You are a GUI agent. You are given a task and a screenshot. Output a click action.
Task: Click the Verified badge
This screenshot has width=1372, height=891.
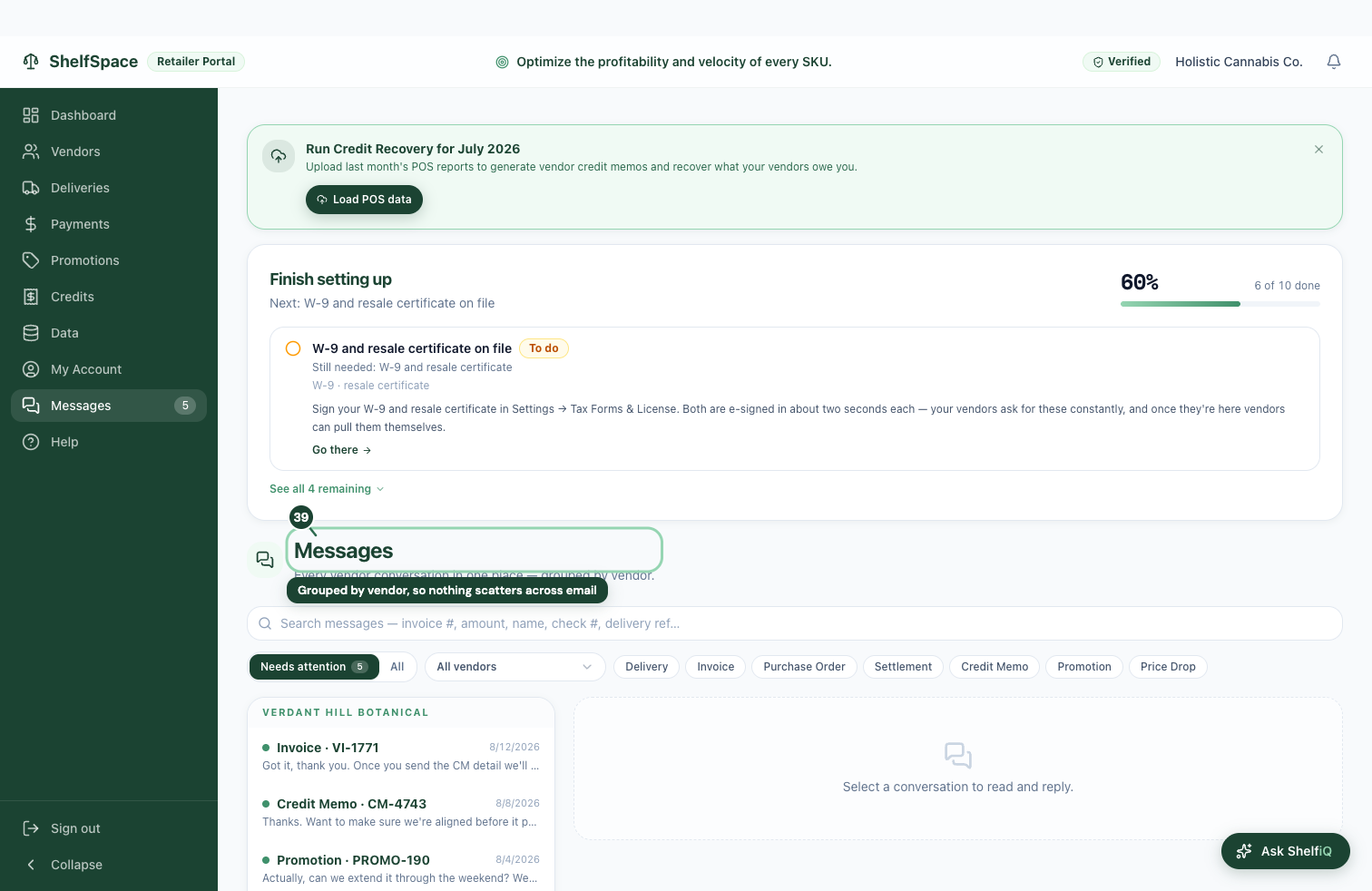click(1122, 62)
